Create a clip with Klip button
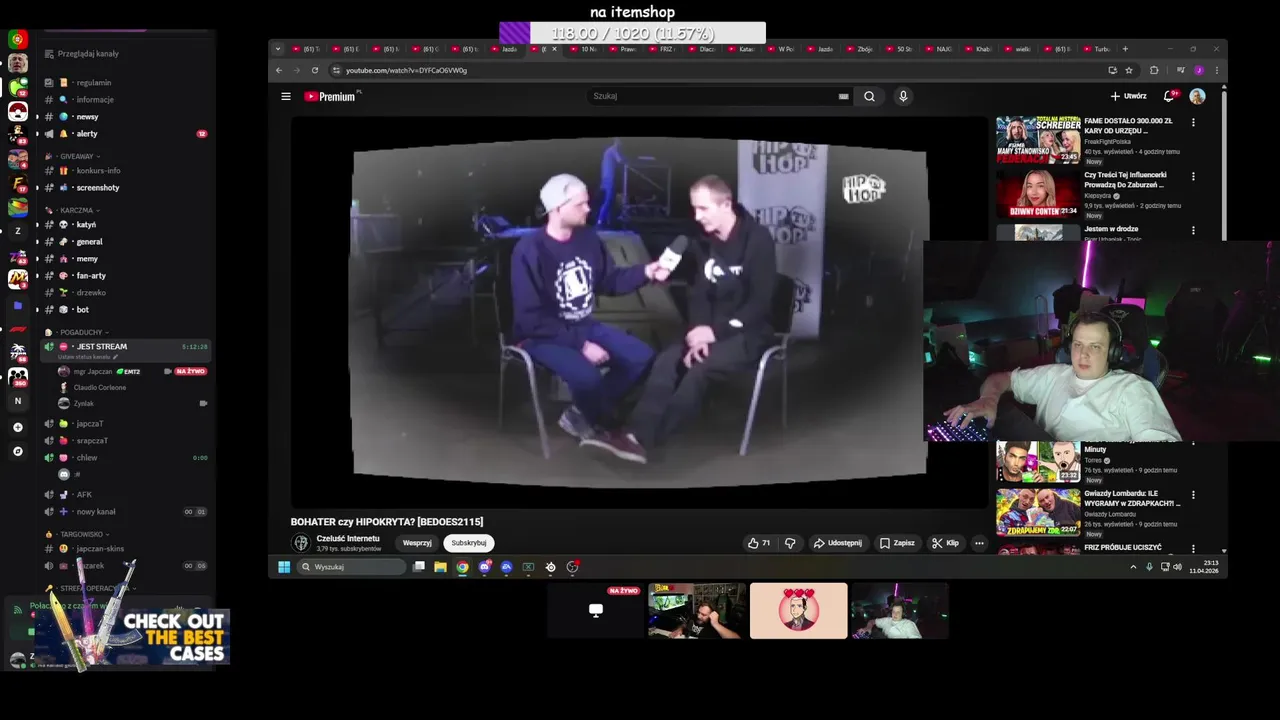Image resolution: width=1280 pixels, height=720 pixels. coord(945,543)
